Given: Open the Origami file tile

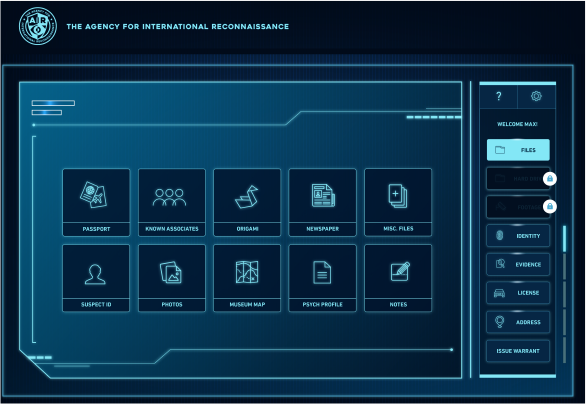Looking at the screenshot, I should click(x=247, y=202).
